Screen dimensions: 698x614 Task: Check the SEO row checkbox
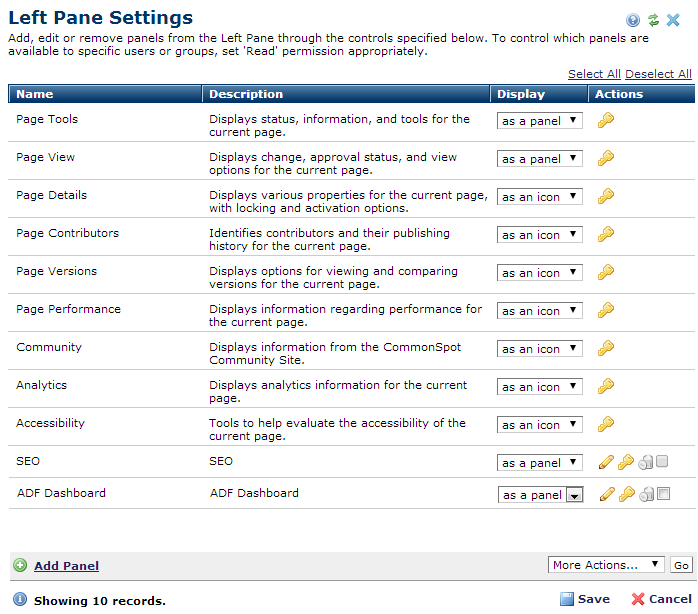pos(662,462)
